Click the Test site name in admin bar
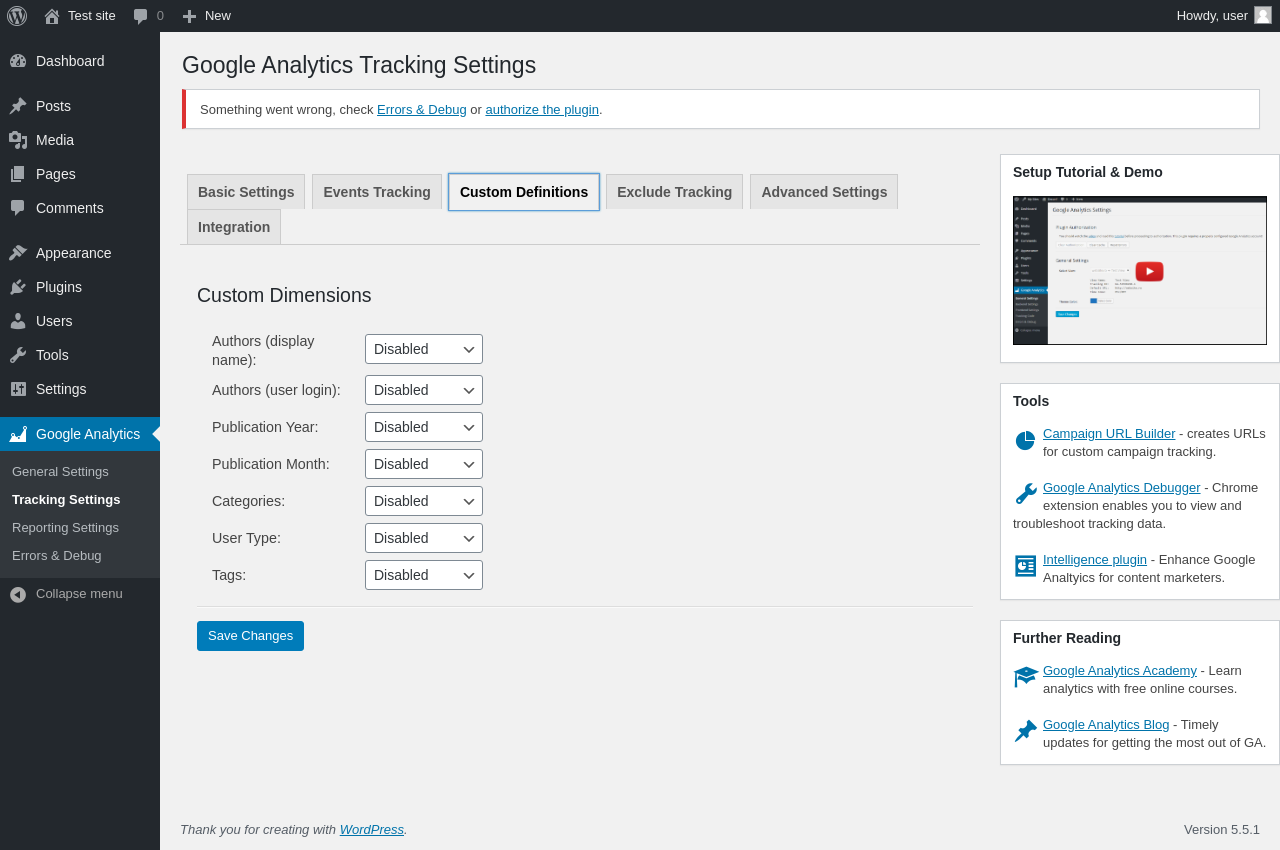Image resolution: width=1280 pixels, height=850 pixels. [x=92, y=15]
